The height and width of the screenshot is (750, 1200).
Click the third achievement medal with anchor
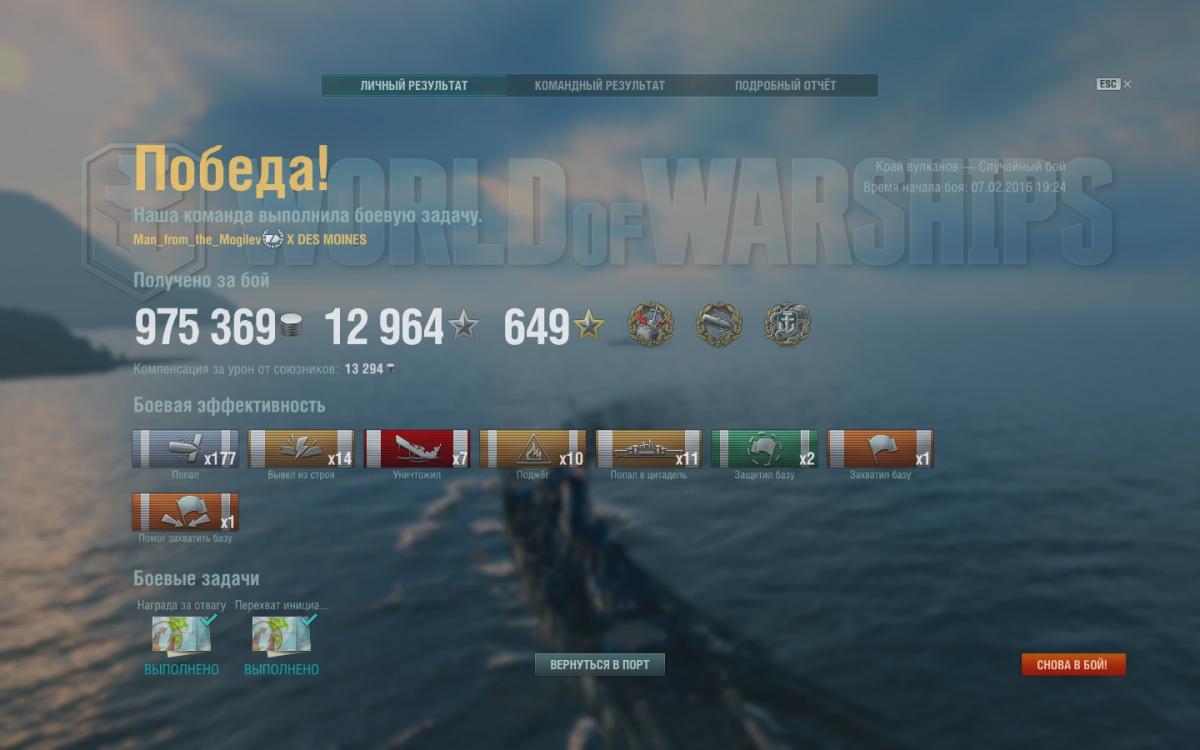788,324
